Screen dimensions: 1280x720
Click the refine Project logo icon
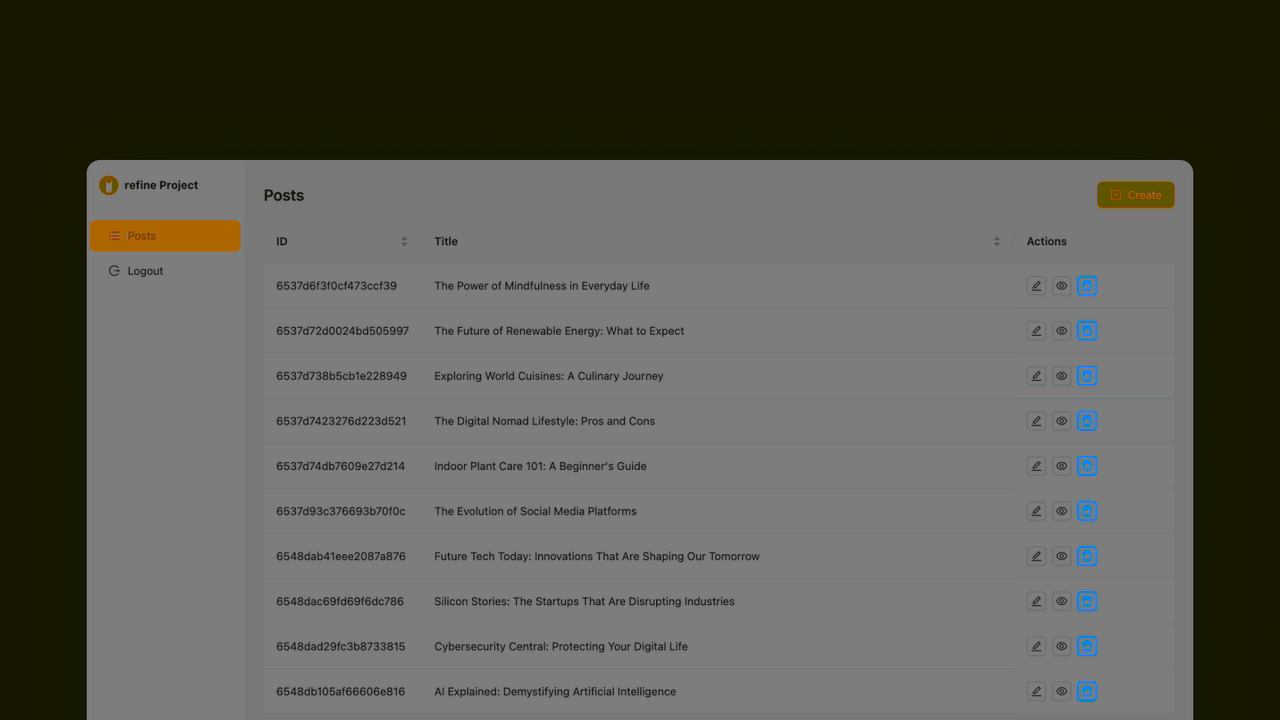(x=108, y=185)
